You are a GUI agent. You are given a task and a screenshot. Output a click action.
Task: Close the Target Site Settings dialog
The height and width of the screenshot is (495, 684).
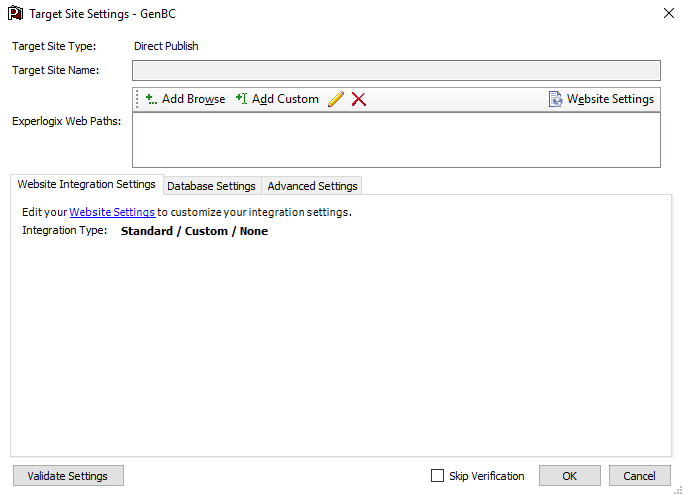coord(669,13)
